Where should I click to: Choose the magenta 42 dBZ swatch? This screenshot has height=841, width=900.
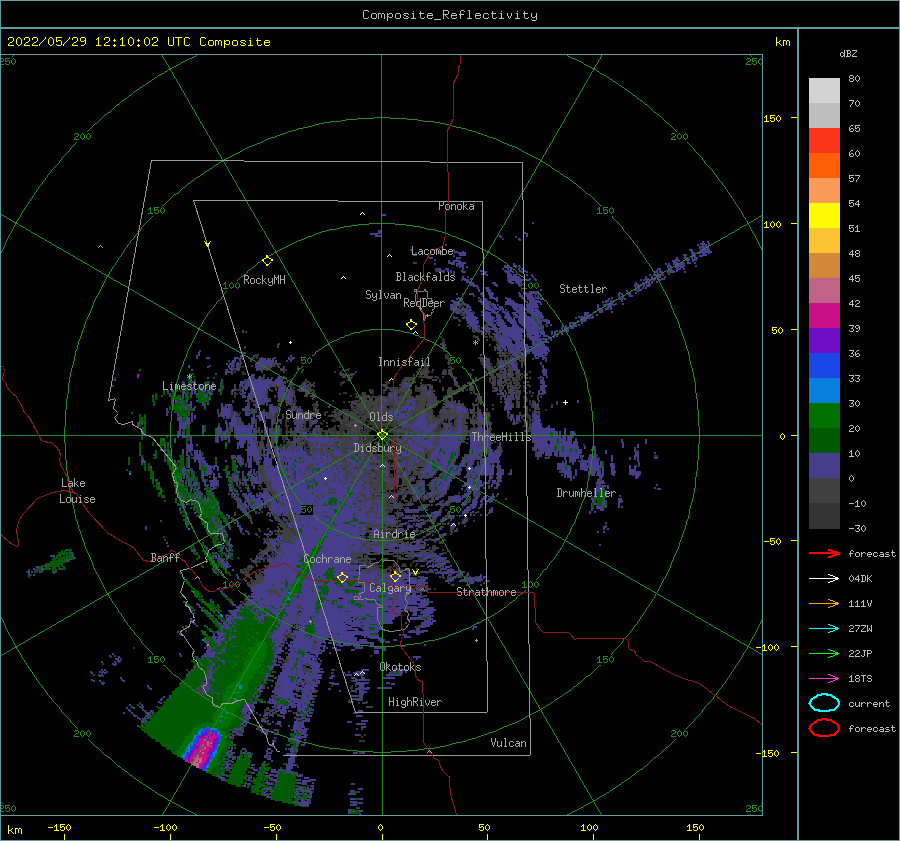tap(824, 315)
